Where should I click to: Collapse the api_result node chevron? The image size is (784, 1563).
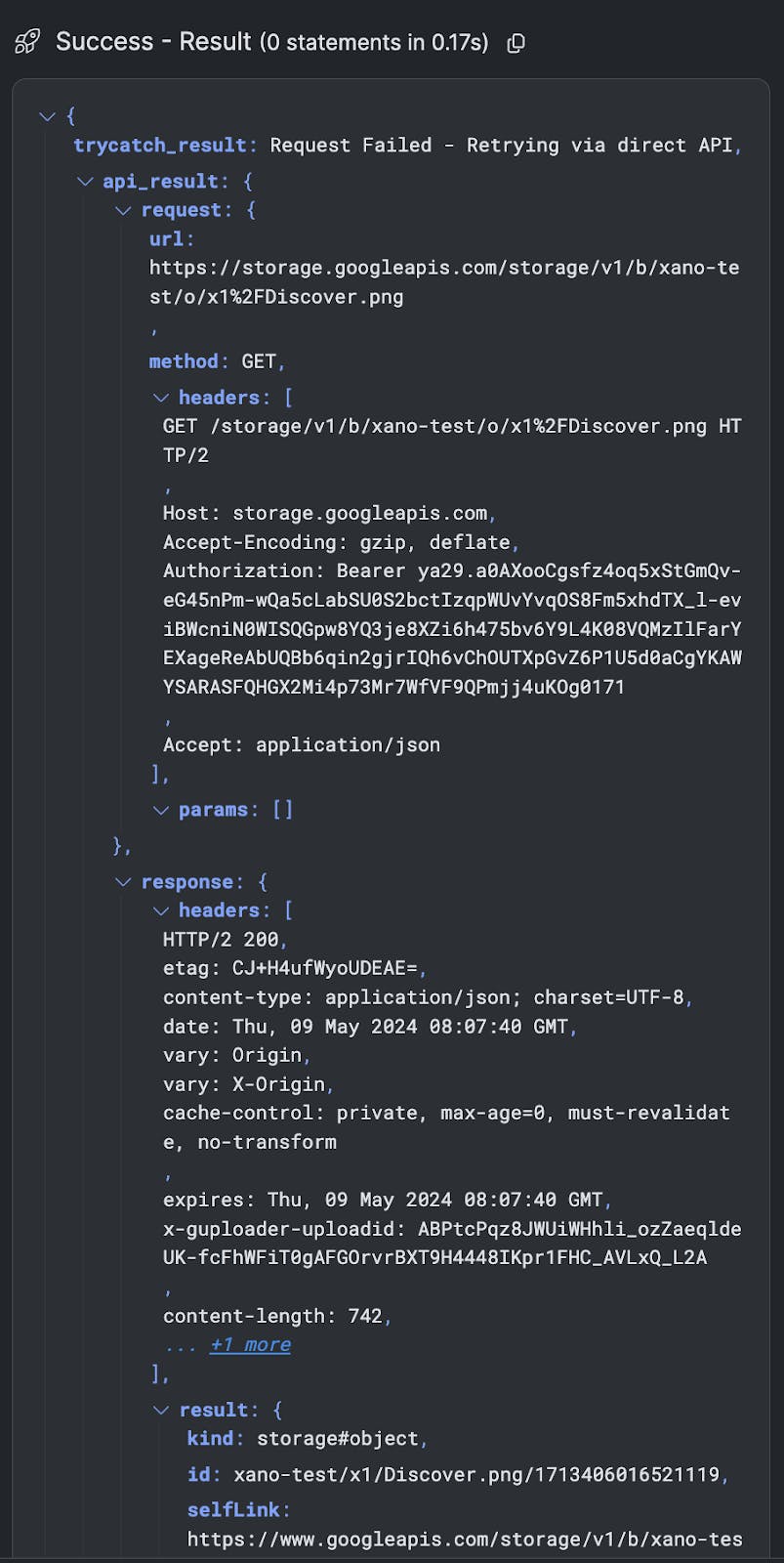(x=85, y=181)
